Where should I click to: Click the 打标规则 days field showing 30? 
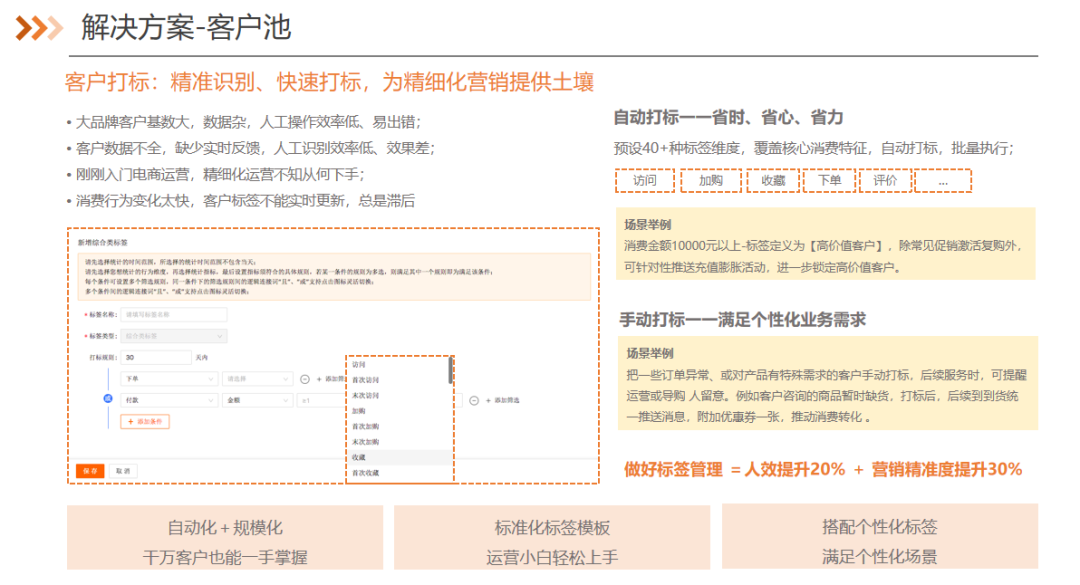156,357
